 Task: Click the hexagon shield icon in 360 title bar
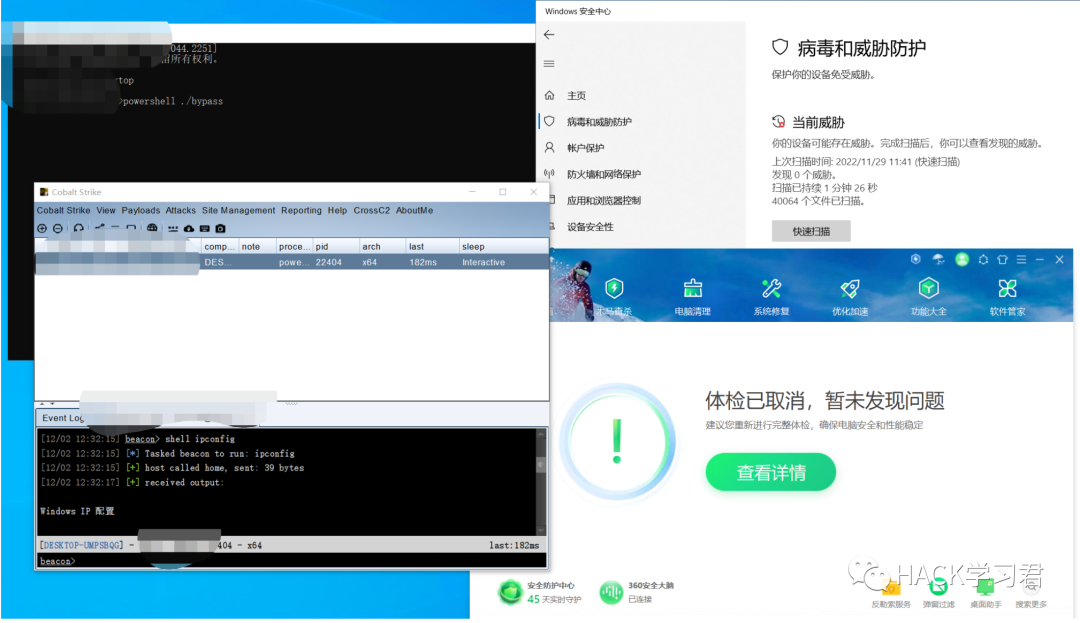tap(915, 259)
